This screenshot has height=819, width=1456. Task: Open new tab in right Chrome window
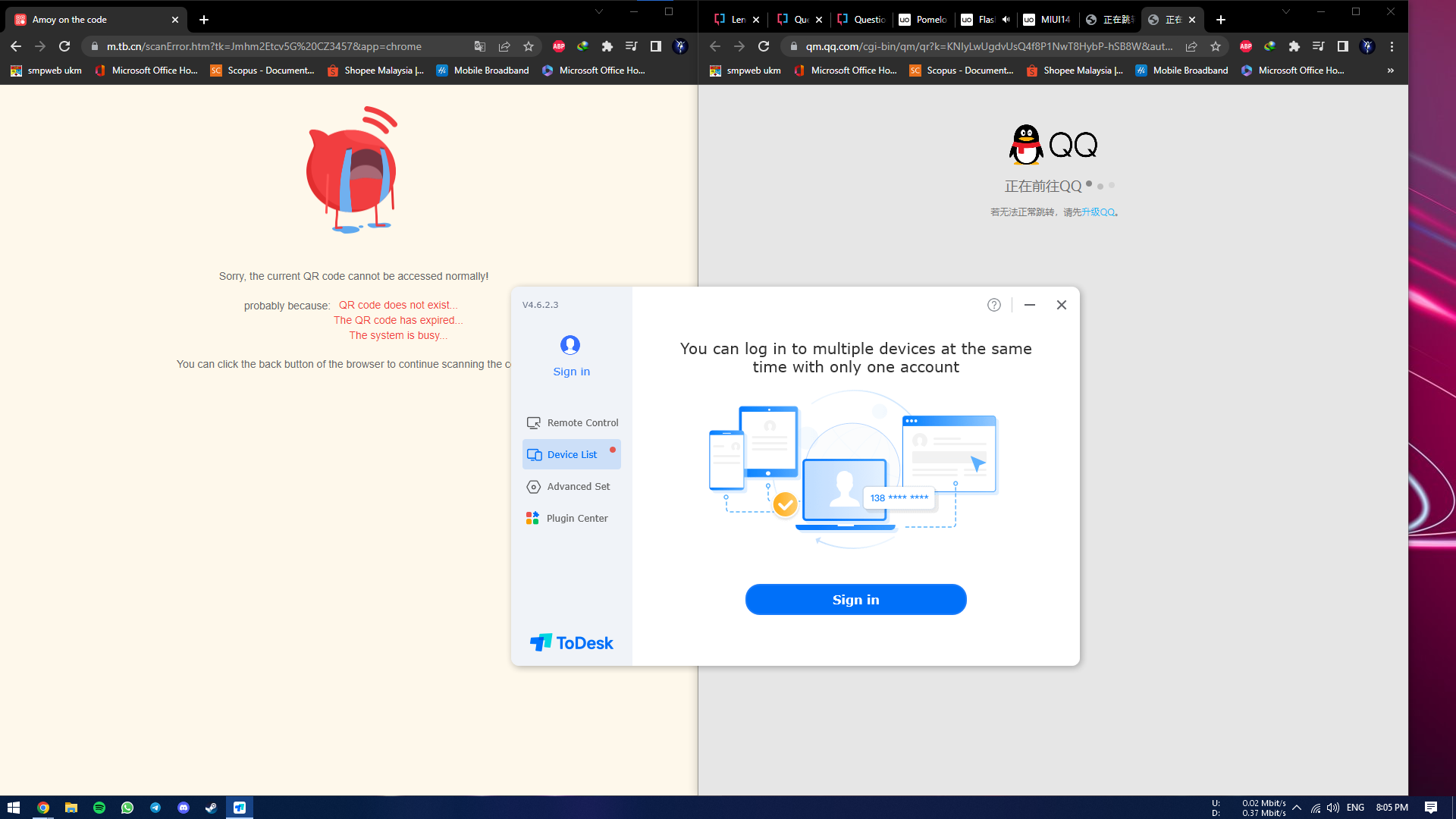click(1221, 20)
